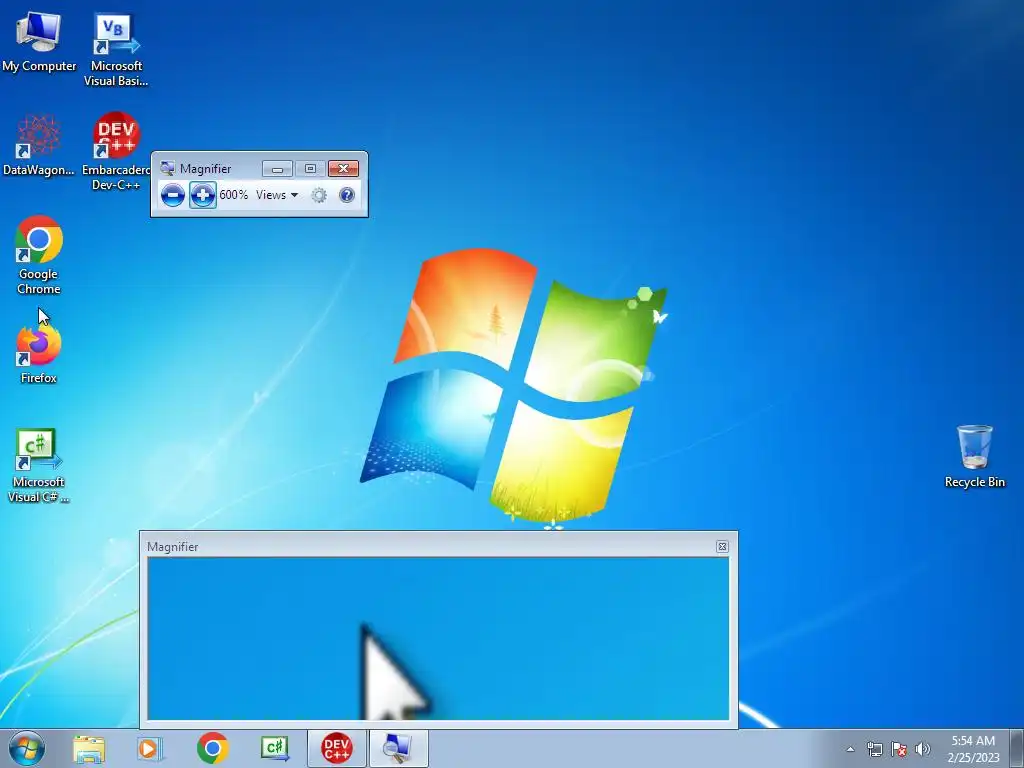Select Embarcadero Dev-C++ desktop shortcut
Viewport: 1024px width, 768px height.
pos(116,152)
